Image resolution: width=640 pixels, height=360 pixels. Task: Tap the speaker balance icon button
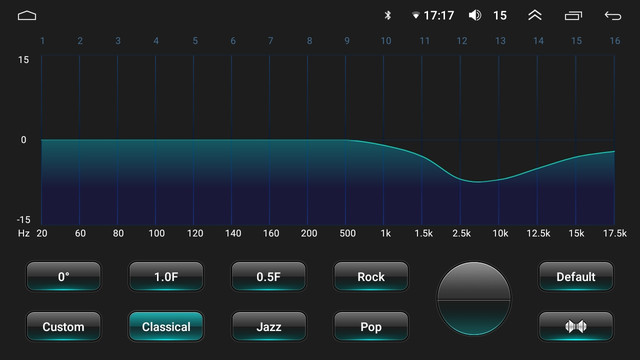pyautogui.click(x=576, y=326)
